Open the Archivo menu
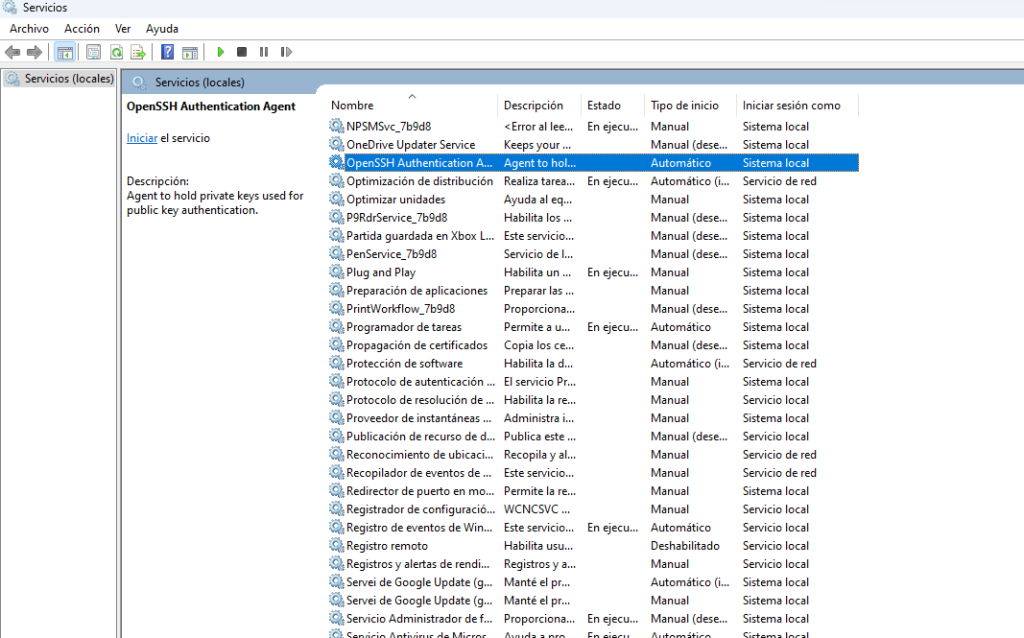The width and height of the screenshot is (1024, 638). [29, 29]
